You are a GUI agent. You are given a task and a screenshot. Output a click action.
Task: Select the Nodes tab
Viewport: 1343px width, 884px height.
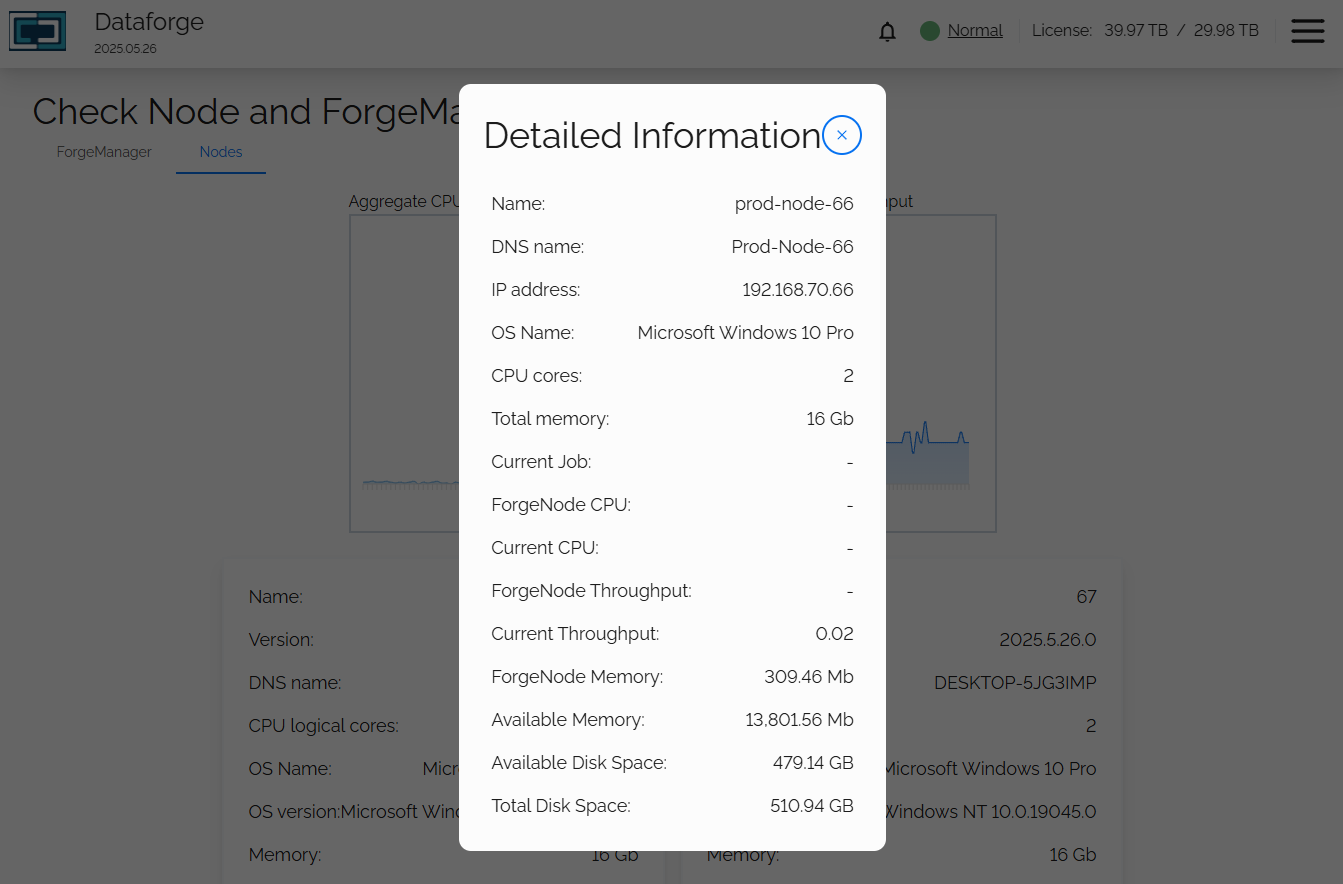221,152
